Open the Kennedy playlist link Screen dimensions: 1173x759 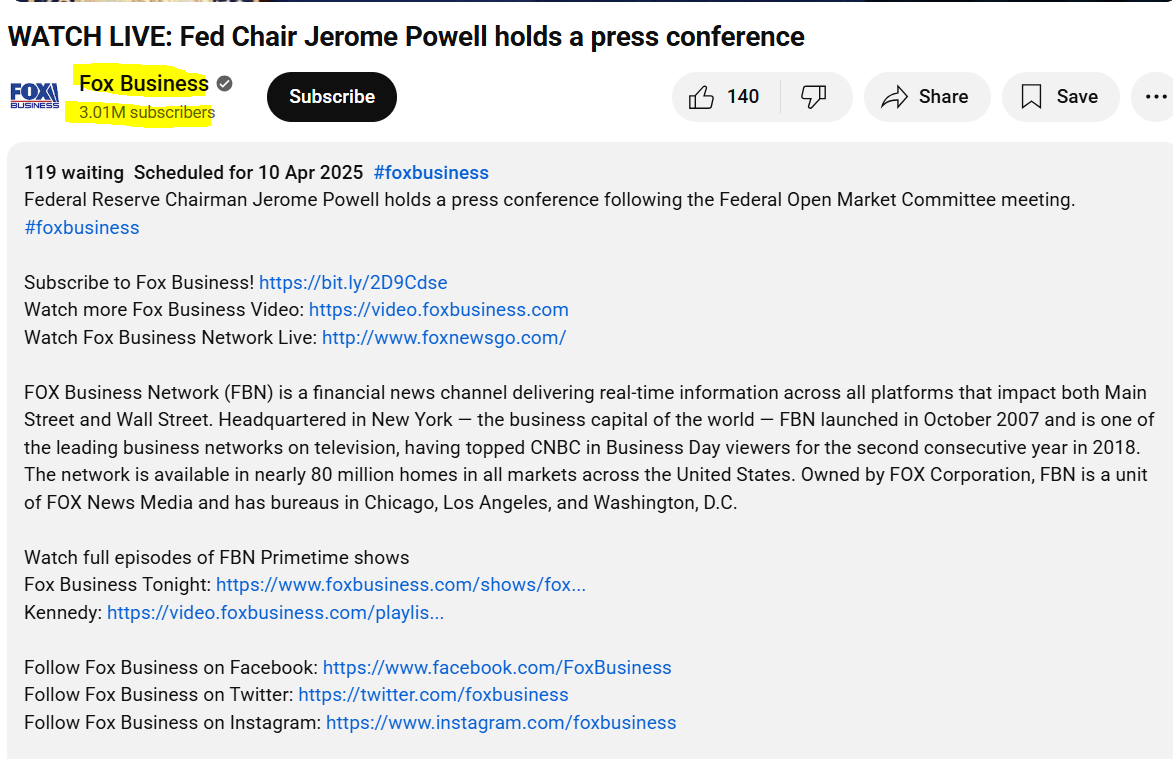[275, 612]
